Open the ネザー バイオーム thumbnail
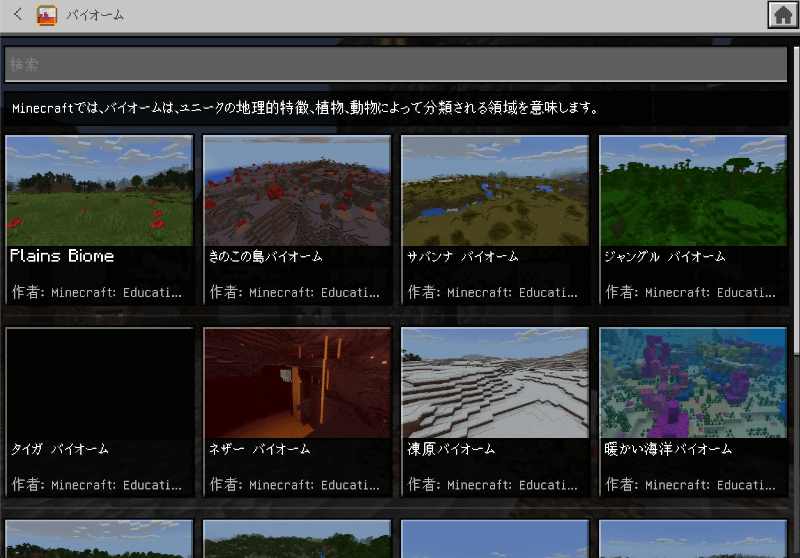 click(297, 383)
